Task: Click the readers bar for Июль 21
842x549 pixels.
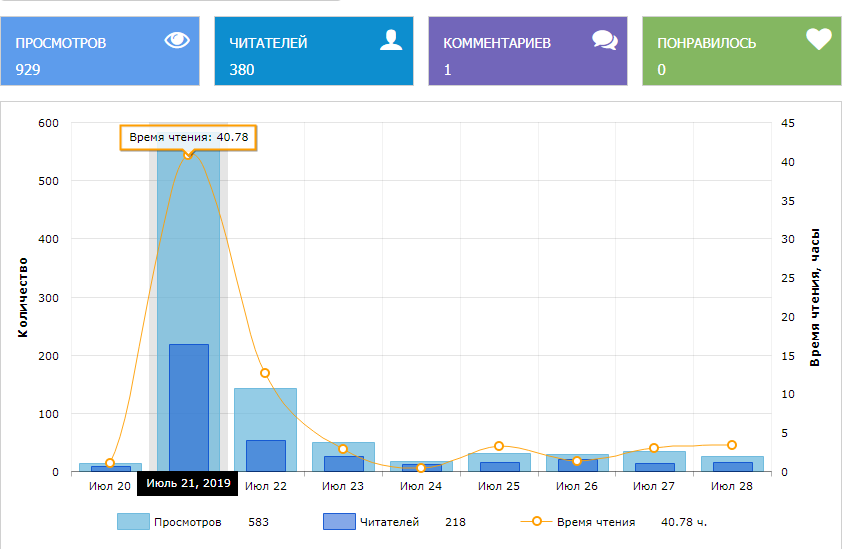Action: tap(188, 410)
